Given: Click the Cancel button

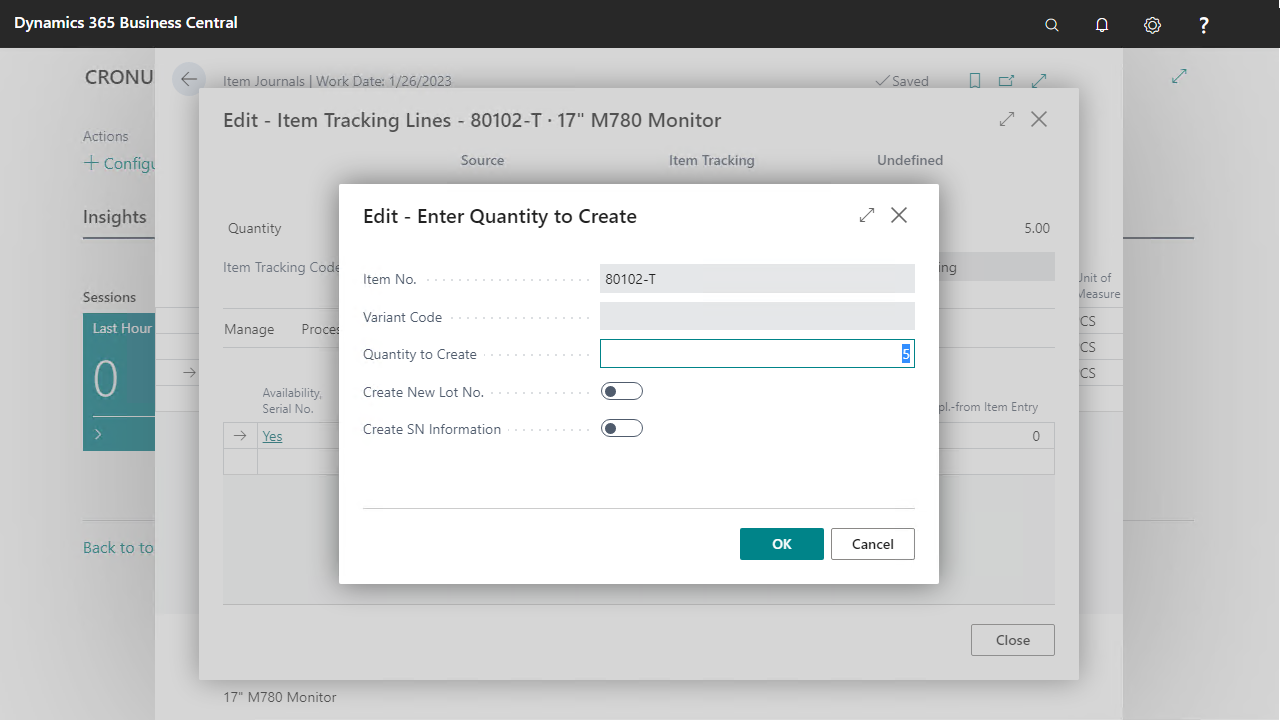Looking at the screenshot, I should pos(873,544).
